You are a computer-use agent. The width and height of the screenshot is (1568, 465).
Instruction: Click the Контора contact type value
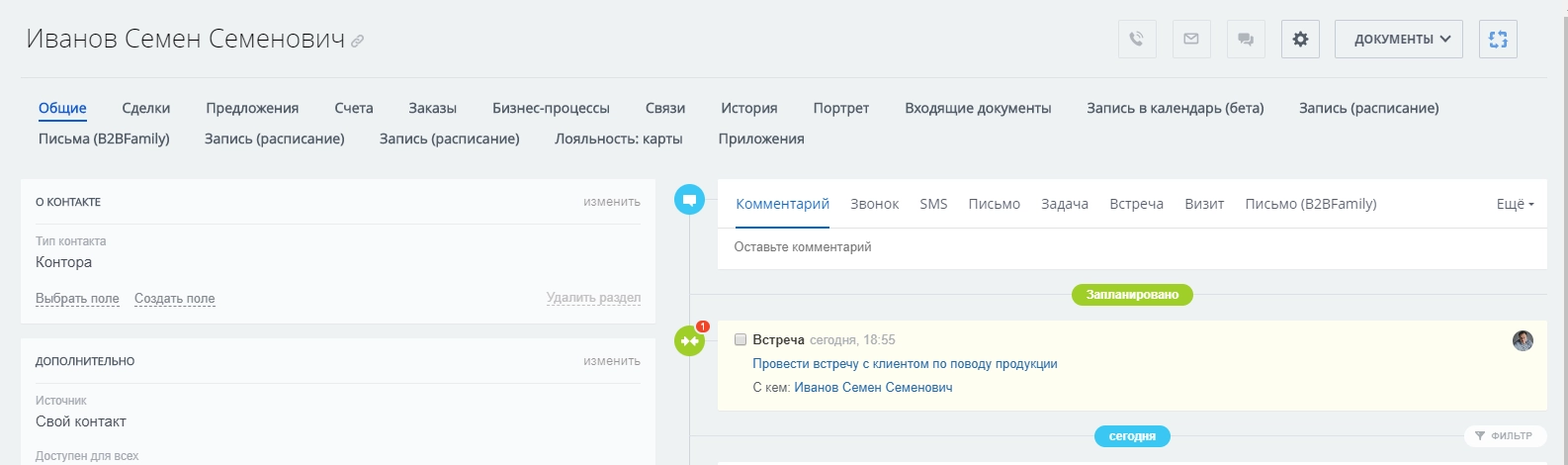[64, 262]
